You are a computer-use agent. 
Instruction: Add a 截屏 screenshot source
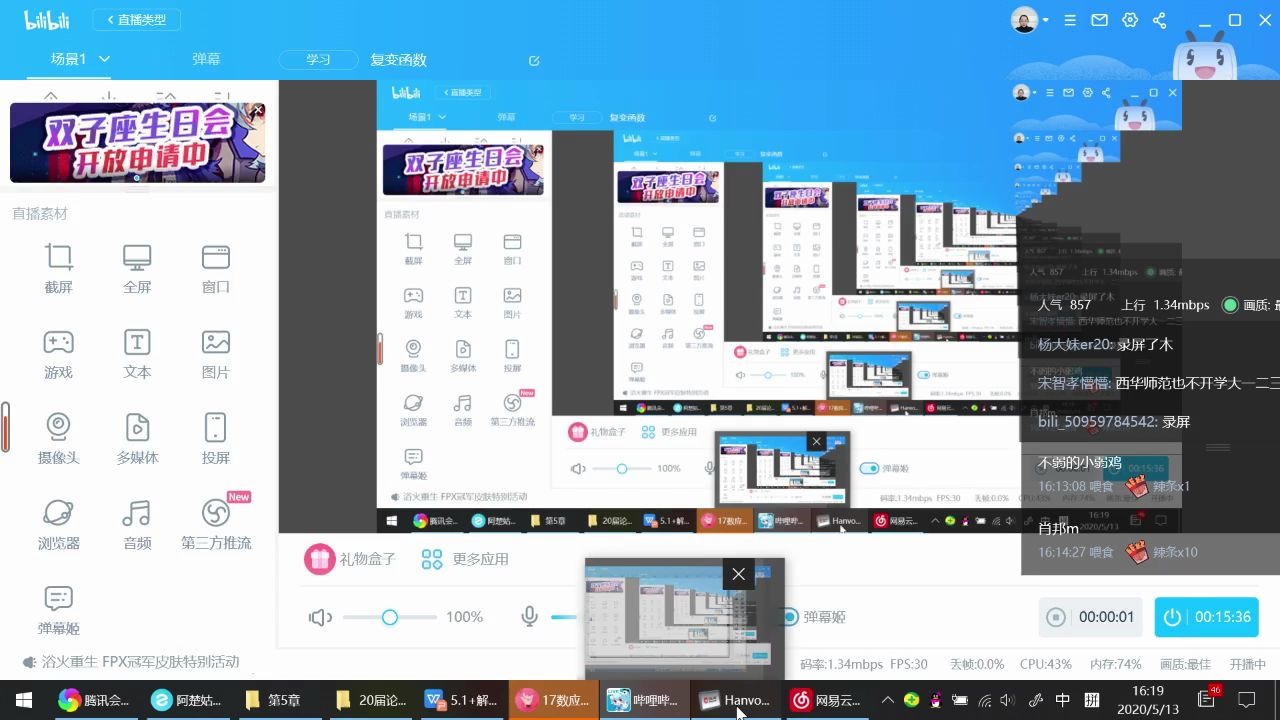click(x=59, y=268)
